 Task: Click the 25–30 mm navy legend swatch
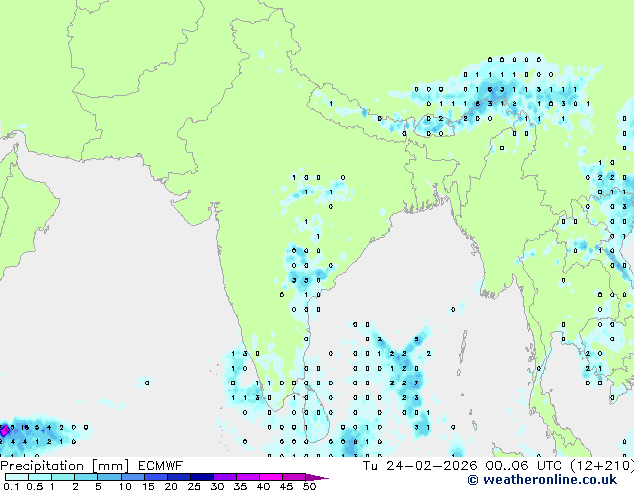pyautogui.click(x=201, y=477)
